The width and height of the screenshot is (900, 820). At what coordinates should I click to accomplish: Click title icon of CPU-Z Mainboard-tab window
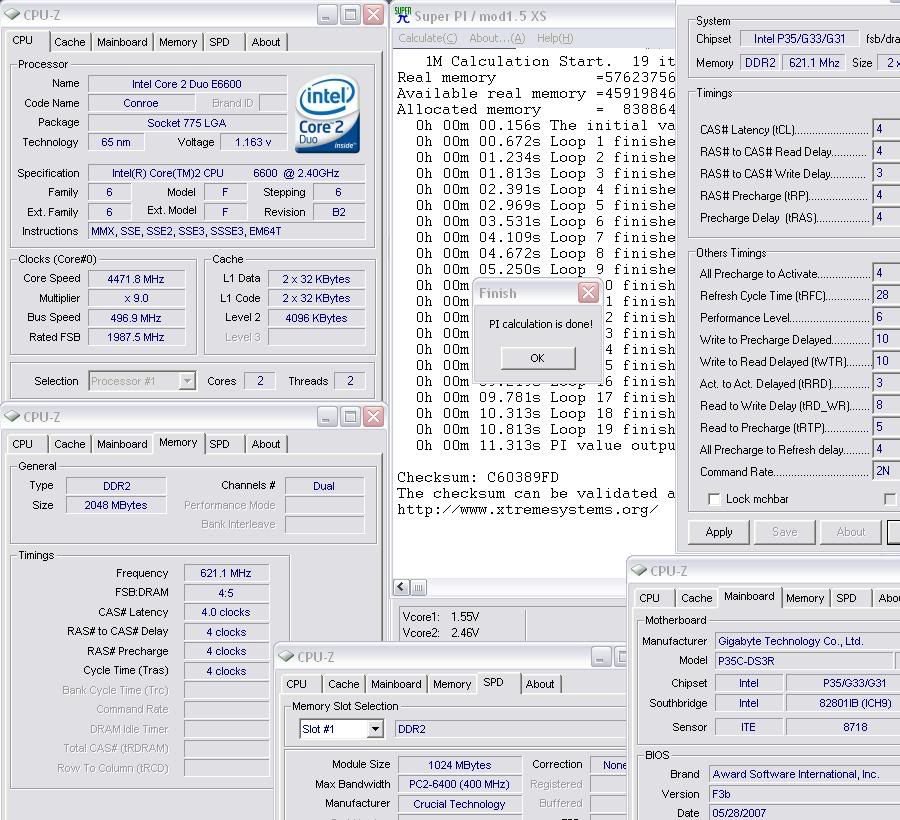click(639, 570)
